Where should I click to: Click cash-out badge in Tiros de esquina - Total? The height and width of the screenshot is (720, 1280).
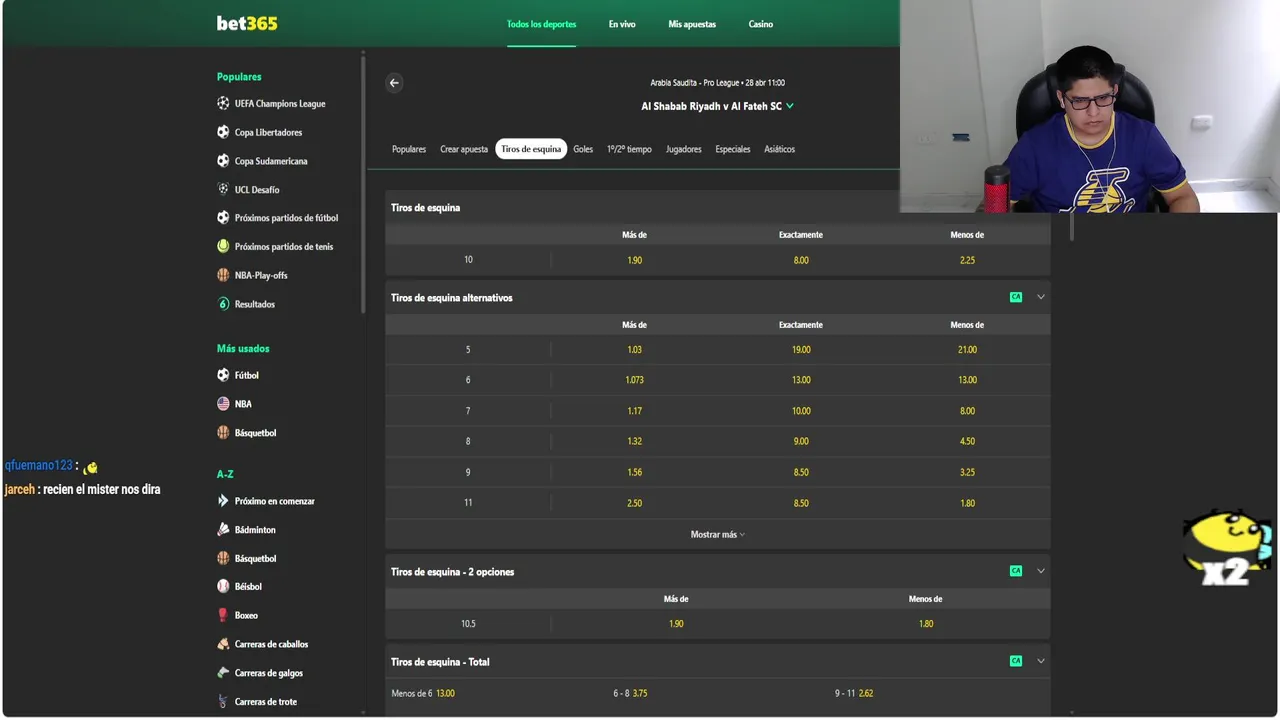tap(1016, 661)
